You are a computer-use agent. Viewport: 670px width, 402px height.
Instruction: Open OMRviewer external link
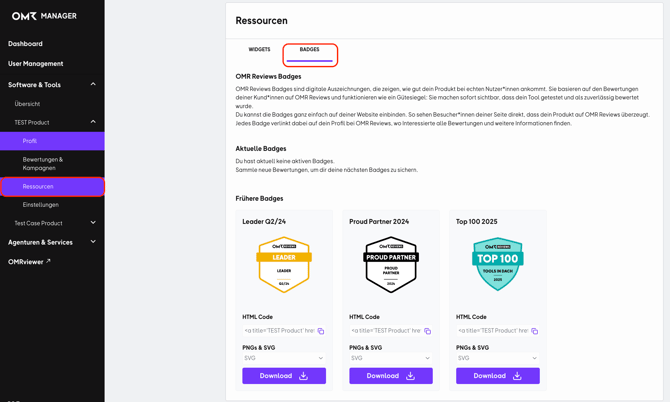tap(29, 262)
